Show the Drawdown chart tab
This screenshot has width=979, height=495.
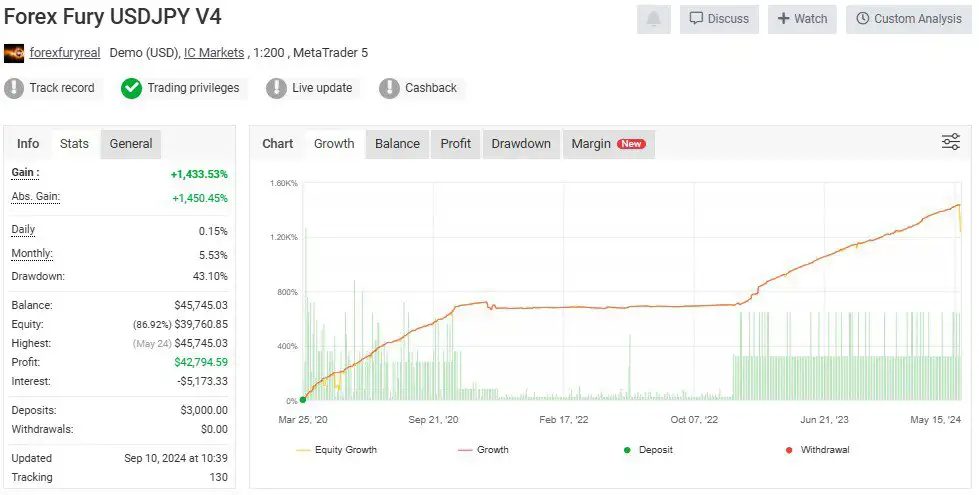point(521,143)
